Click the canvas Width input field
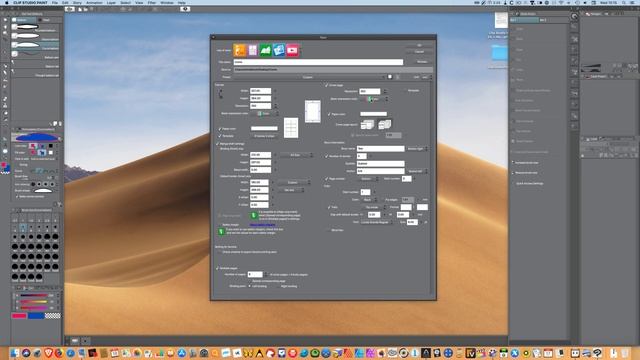The width and height of the screenshot is (640, 360). (260, 91)
